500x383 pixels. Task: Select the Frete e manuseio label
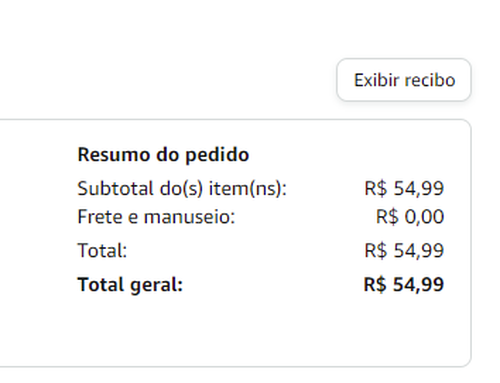tap(156, 217)
